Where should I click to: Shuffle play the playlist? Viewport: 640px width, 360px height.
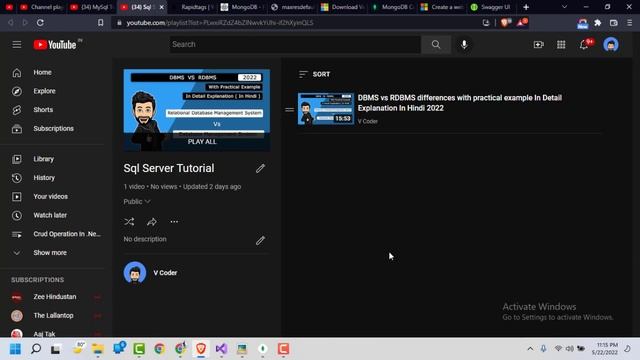[x=129, y=222]
